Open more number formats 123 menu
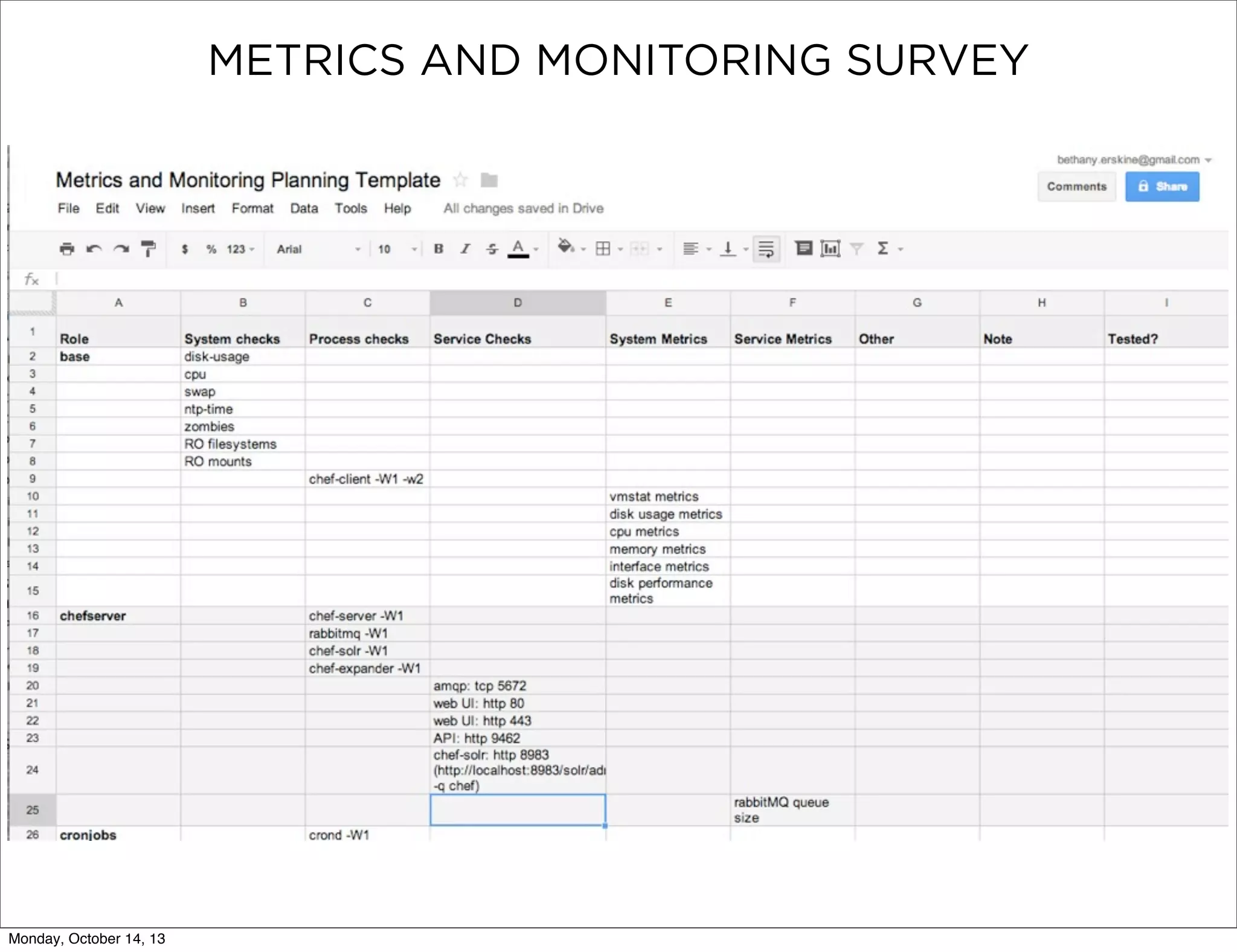Image resolution: width=1237 pixels, height=952 pixels. click(x=240, y=249)
